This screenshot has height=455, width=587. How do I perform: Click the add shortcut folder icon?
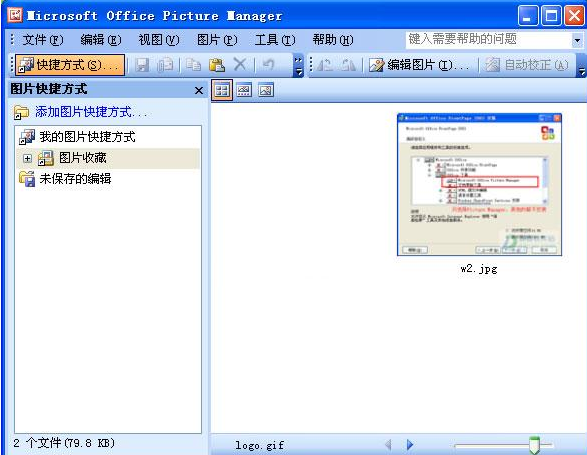tap(21, 112)
